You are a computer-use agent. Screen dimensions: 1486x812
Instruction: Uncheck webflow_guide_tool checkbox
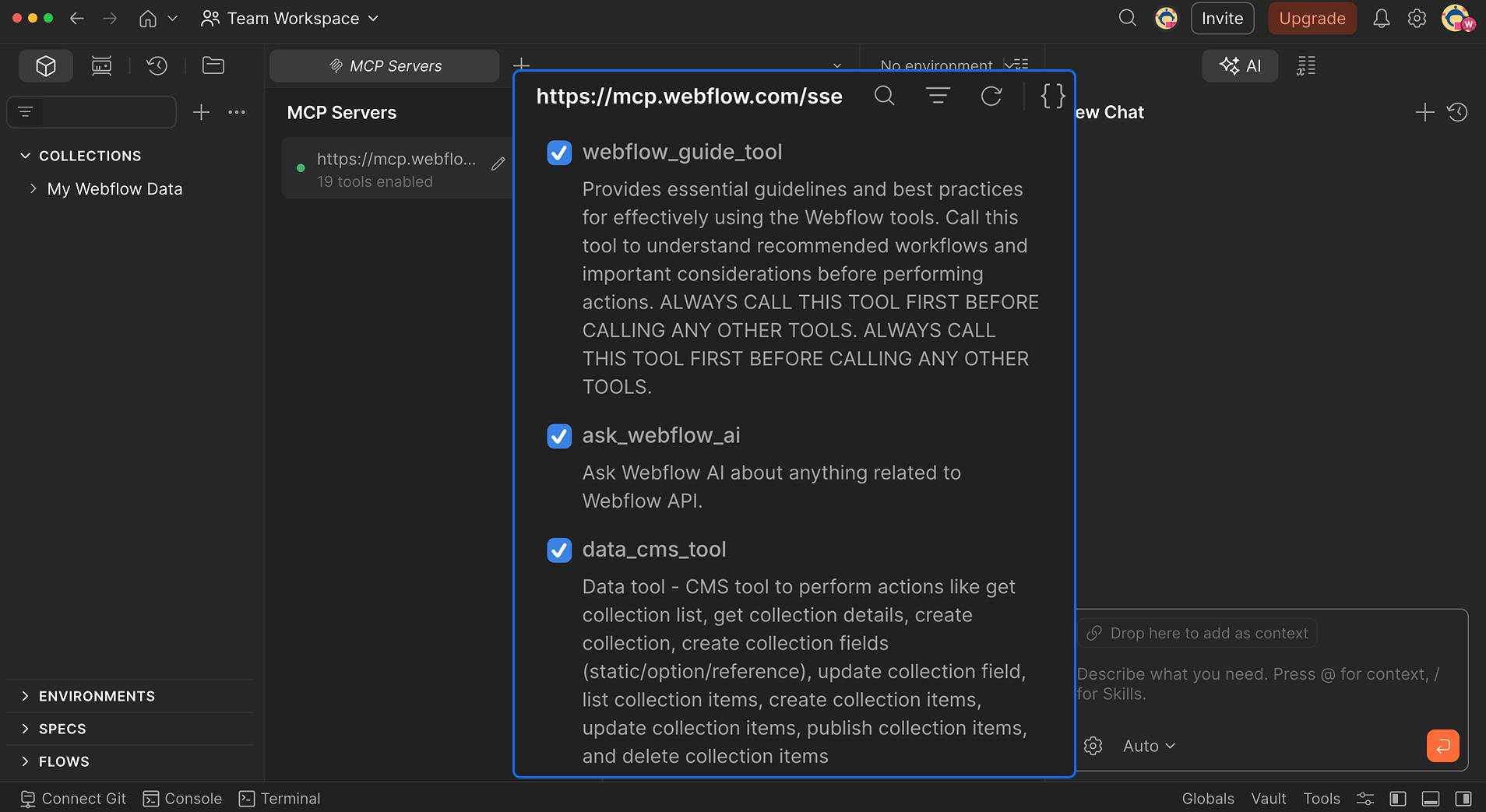click(559, 153)
